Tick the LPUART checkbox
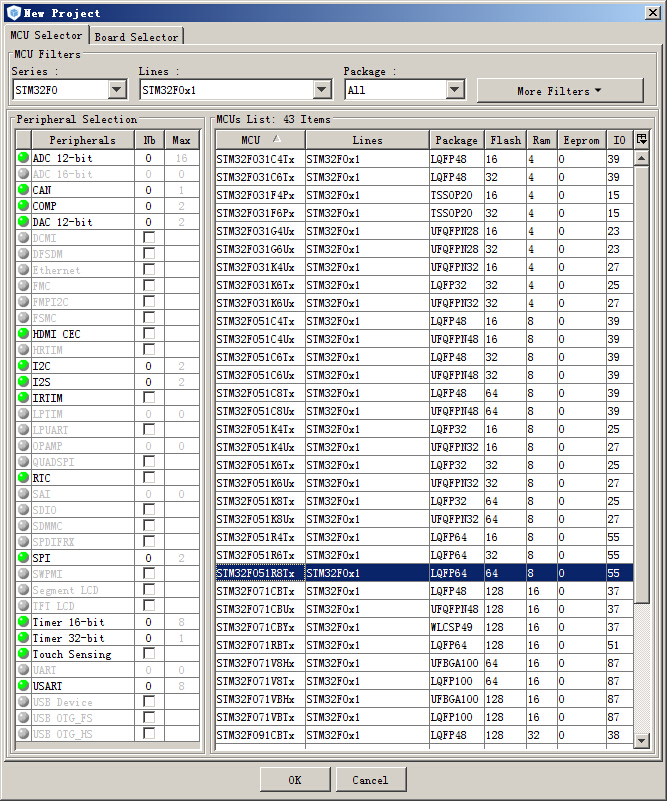 pos(149,430)
